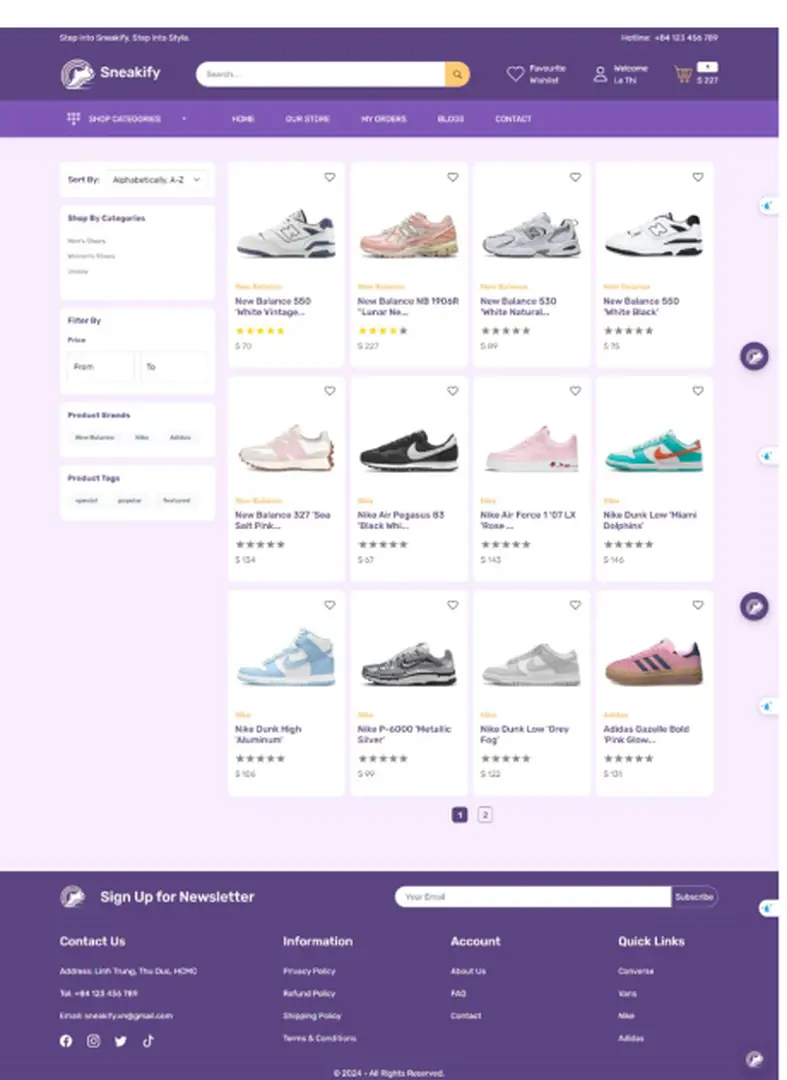This screenshot has width=787, height=1080.
Task: Open the Privacy Policy footer link
Action: point(309,971)
